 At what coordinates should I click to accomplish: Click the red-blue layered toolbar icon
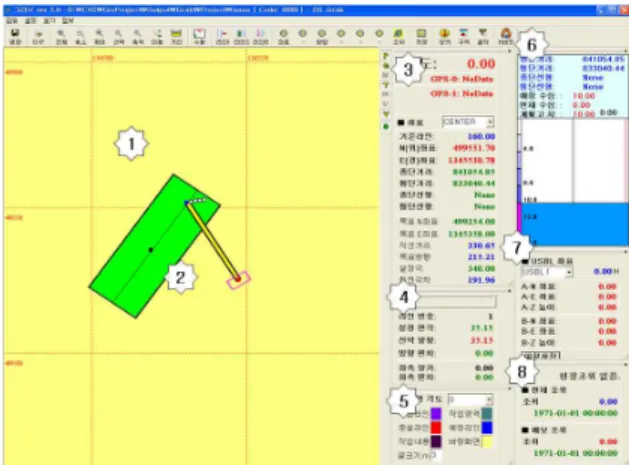pos(464,33)
